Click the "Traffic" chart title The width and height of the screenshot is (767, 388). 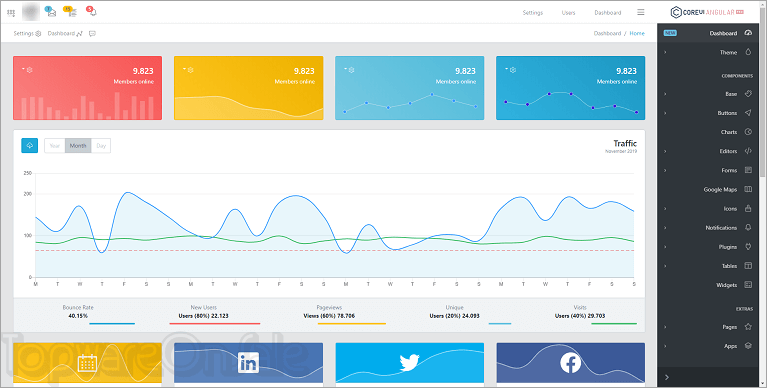[625, 143]
